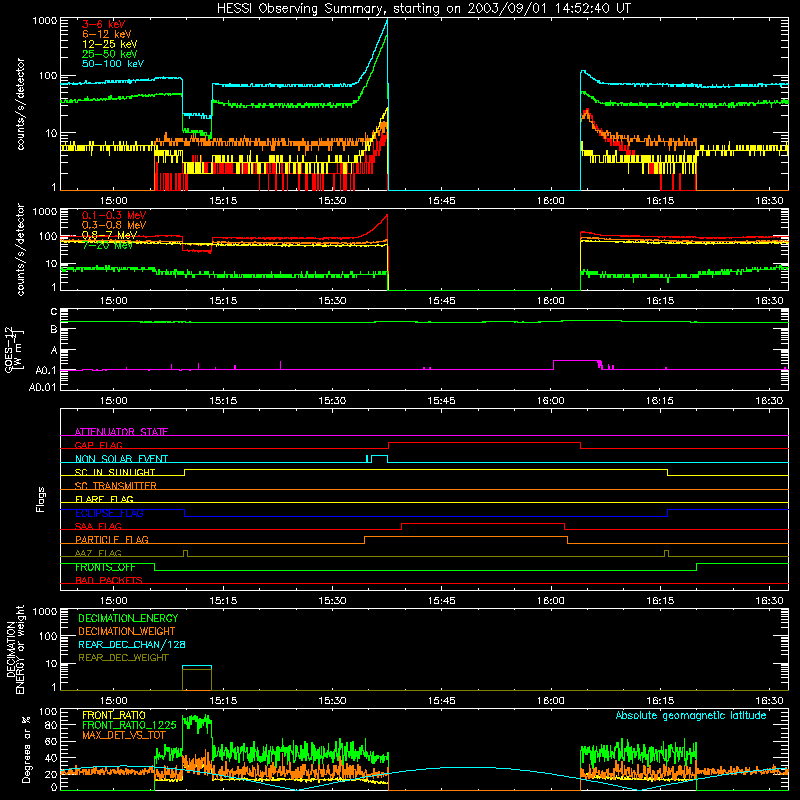Click the DECIMATION_ENERGY legend label
The image size is (800, 800).
click(128, 618)
